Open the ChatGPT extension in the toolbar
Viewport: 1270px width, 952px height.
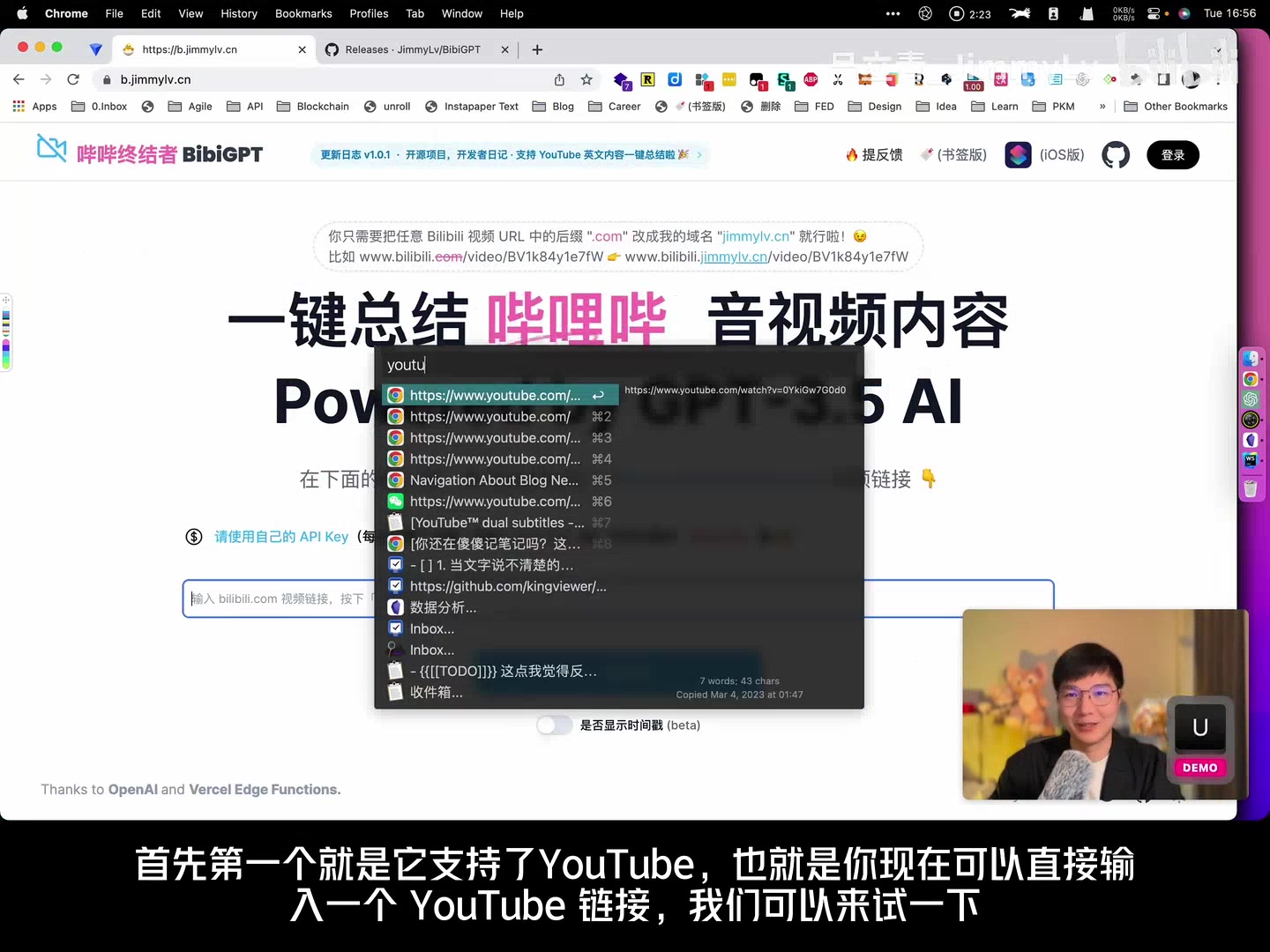(x=1082, y=79)
